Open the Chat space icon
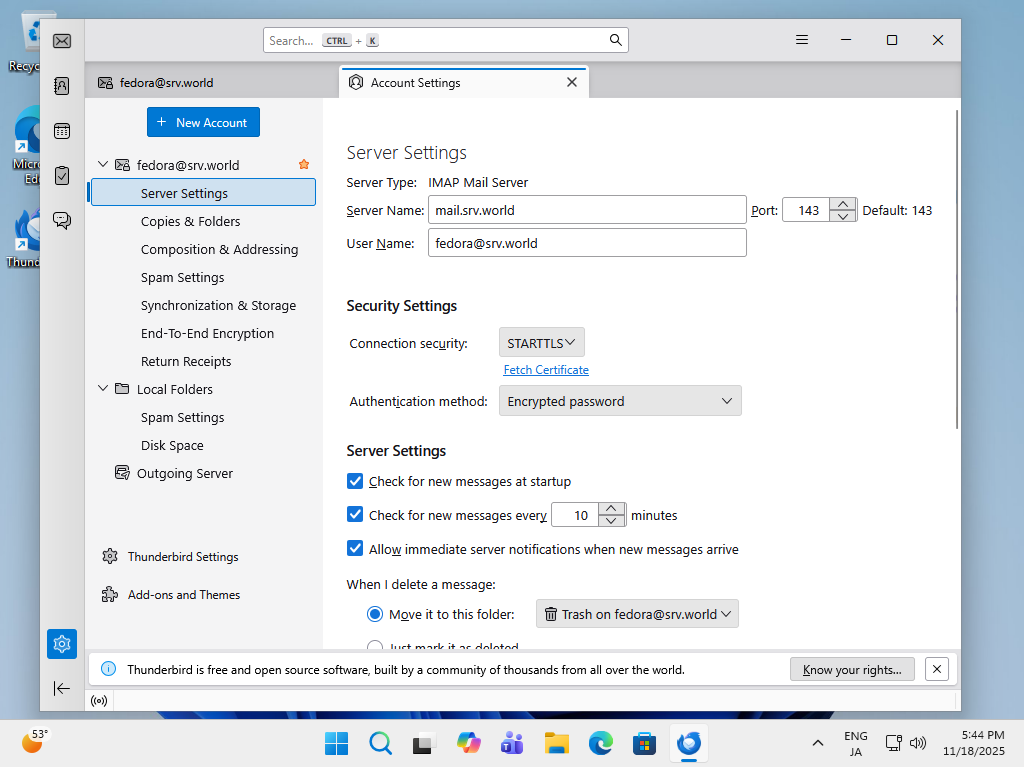The height and width of the screenshot is (767, 1024). [62, 221]
